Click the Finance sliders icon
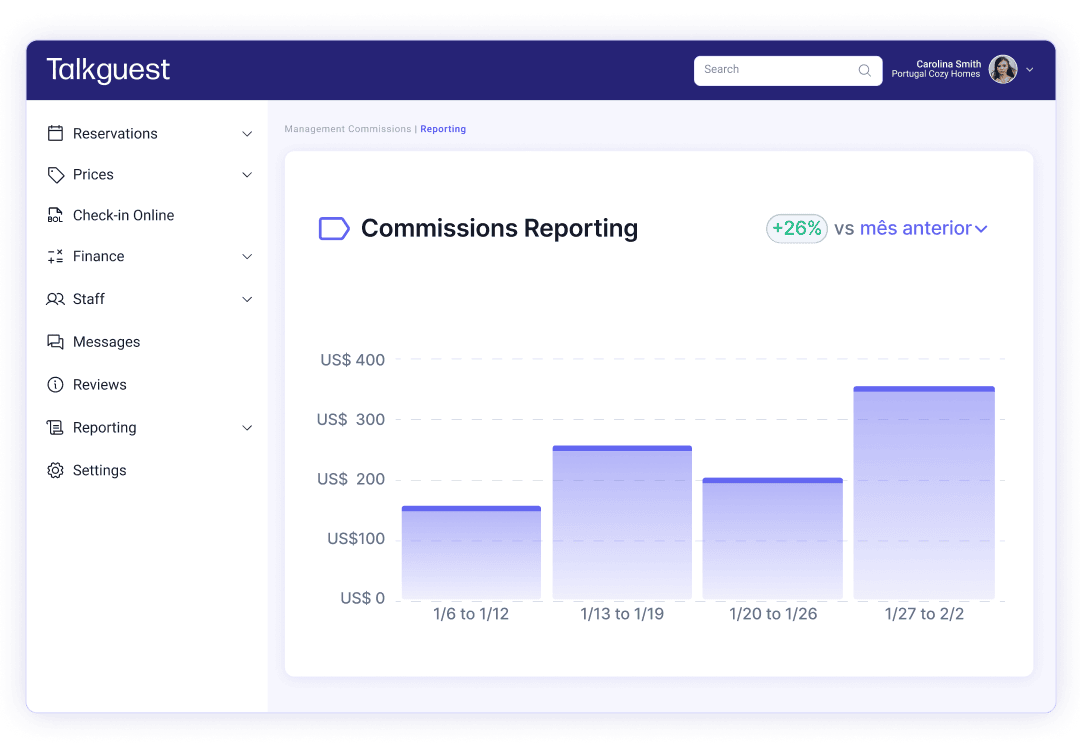1080x754 pixels. point(56,256)
